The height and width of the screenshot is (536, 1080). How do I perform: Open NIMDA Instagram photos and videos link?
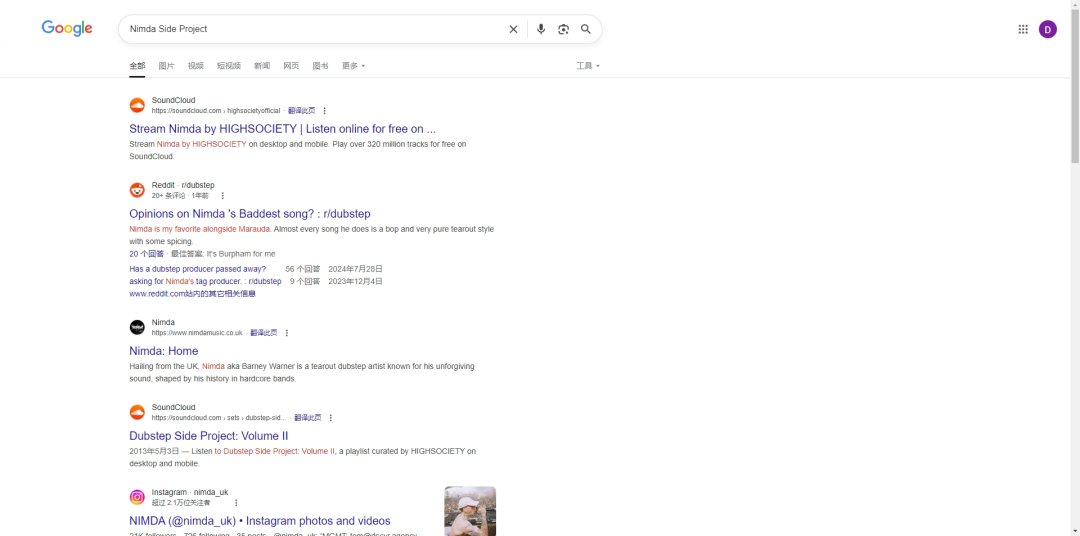click(260, 521)
